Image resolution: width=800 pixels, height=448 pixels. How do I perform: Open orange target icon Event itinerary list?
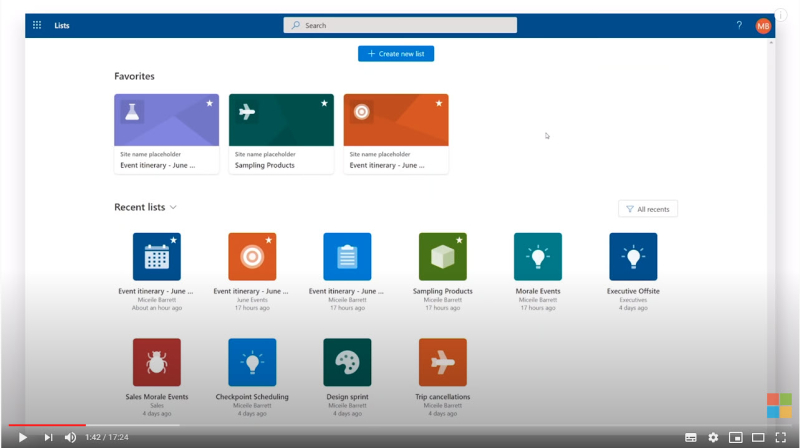click(x=252, y=257)
